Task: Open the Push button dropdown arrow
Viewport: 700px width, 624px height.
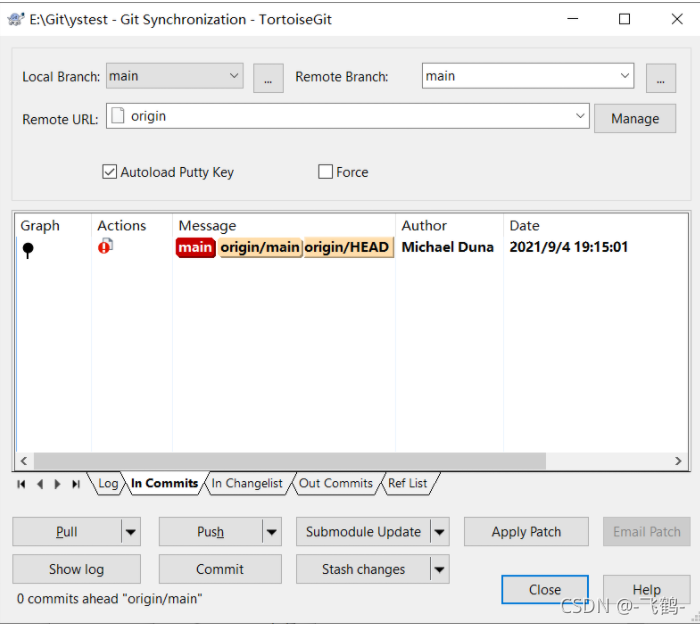Action: [x=271, y=532]
